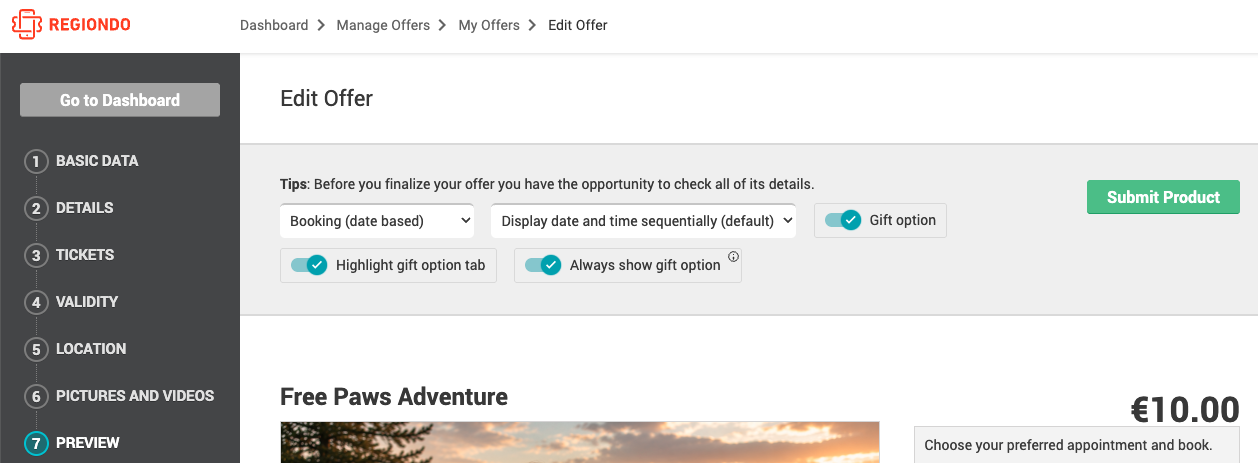1258x463 pixels.
Task: Select step 5 circle icon for Location
Action: tap(36, 349)
